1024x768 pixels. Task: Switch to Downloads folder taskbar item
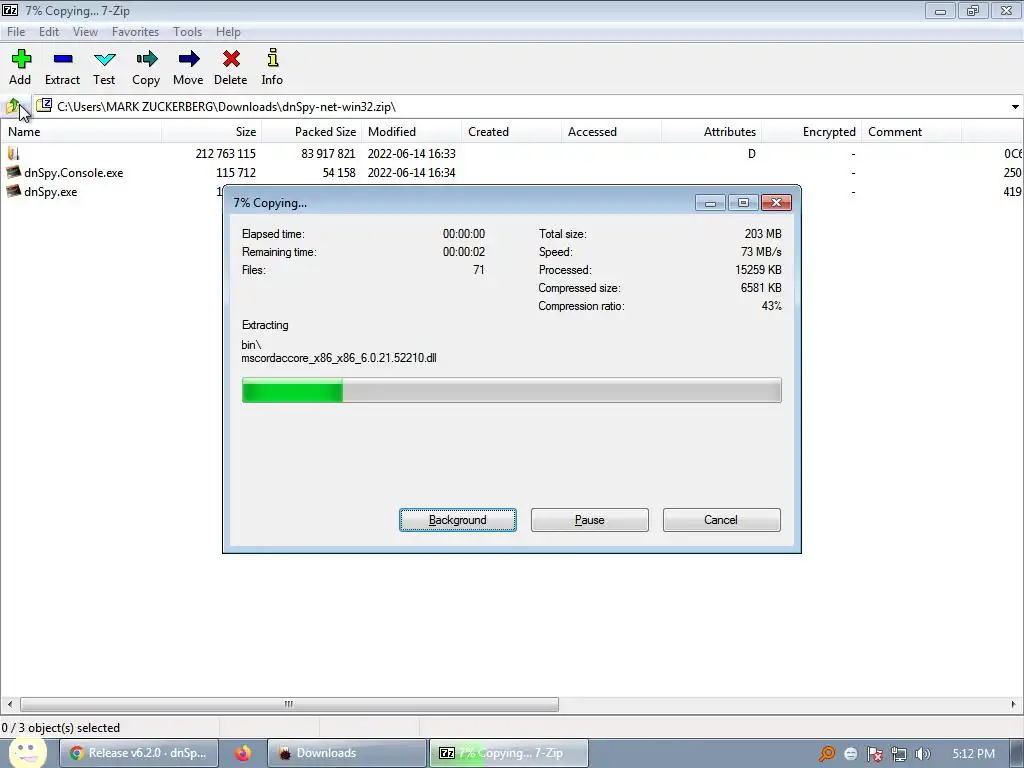[x=347, y=753]
